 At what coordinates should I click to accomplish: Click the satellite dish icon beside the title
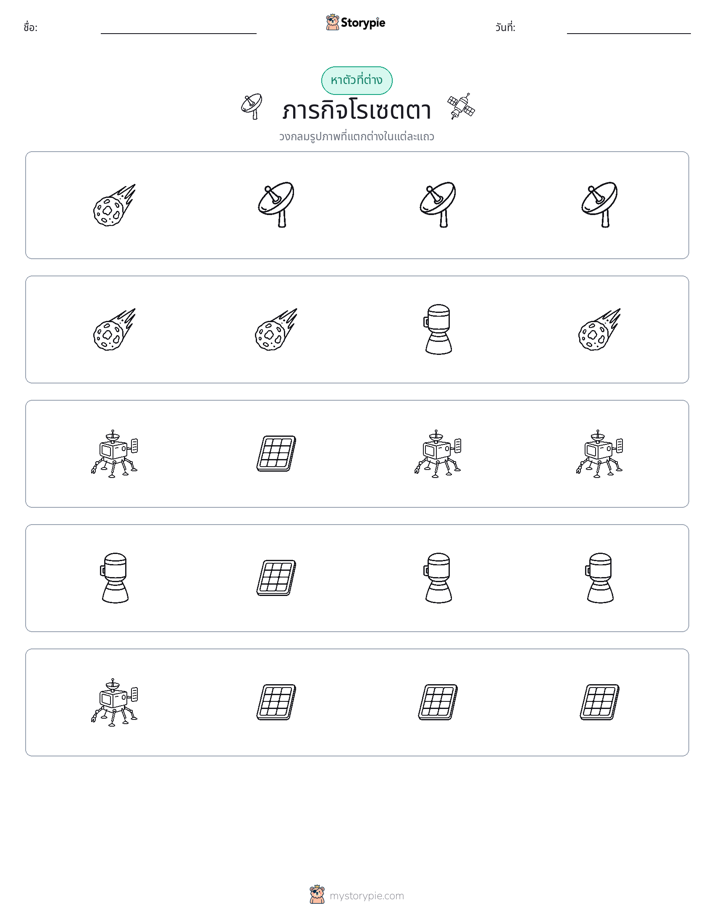click(x=252, y=107)
